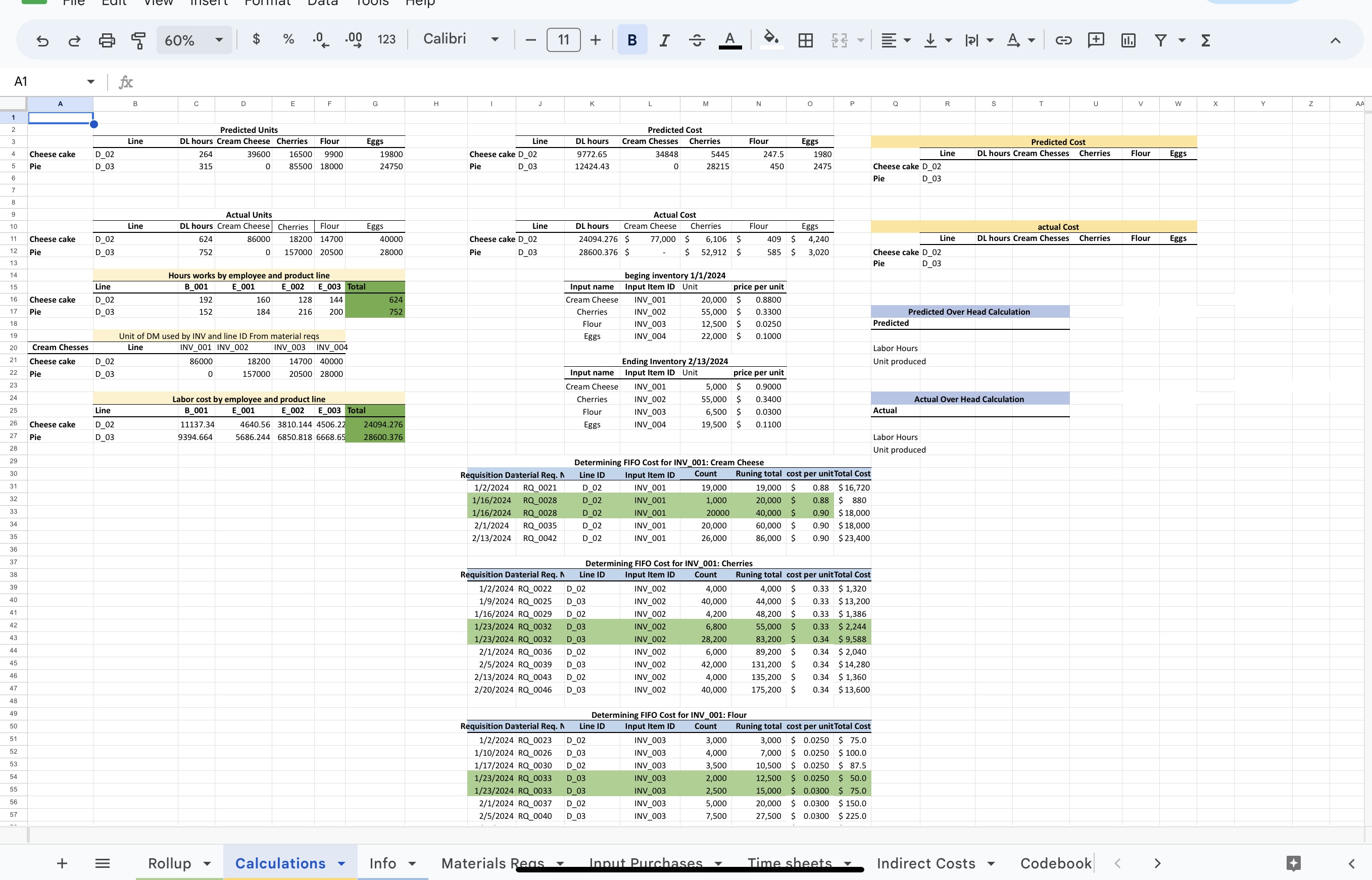Open the borders tool

(805, 40)
